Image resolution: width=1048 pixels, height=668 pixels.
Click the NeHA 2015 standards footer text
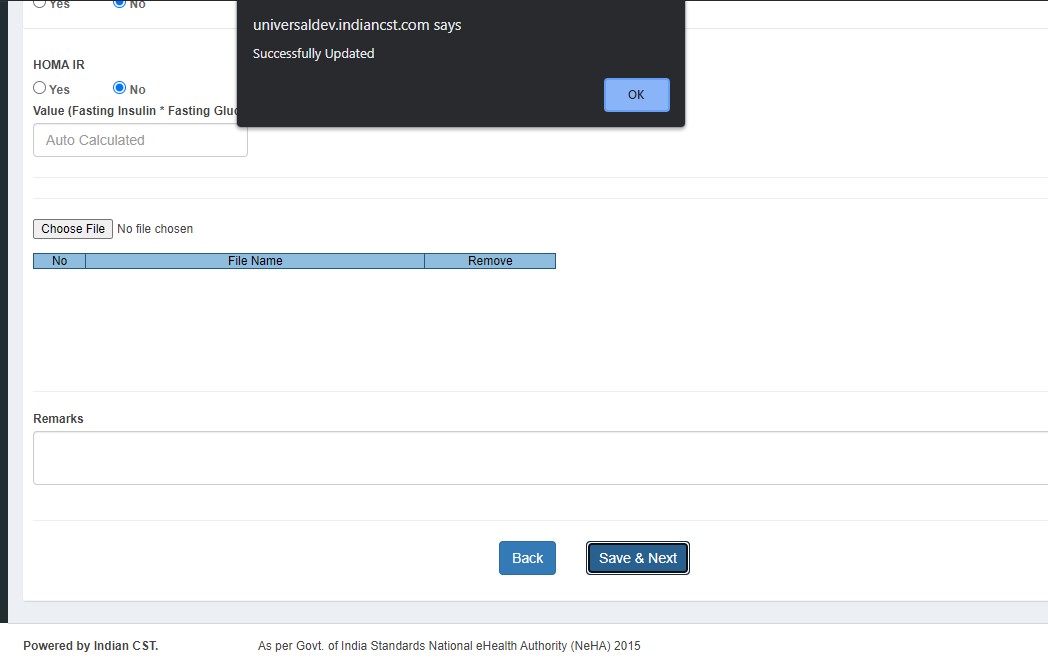click(449, 646)
